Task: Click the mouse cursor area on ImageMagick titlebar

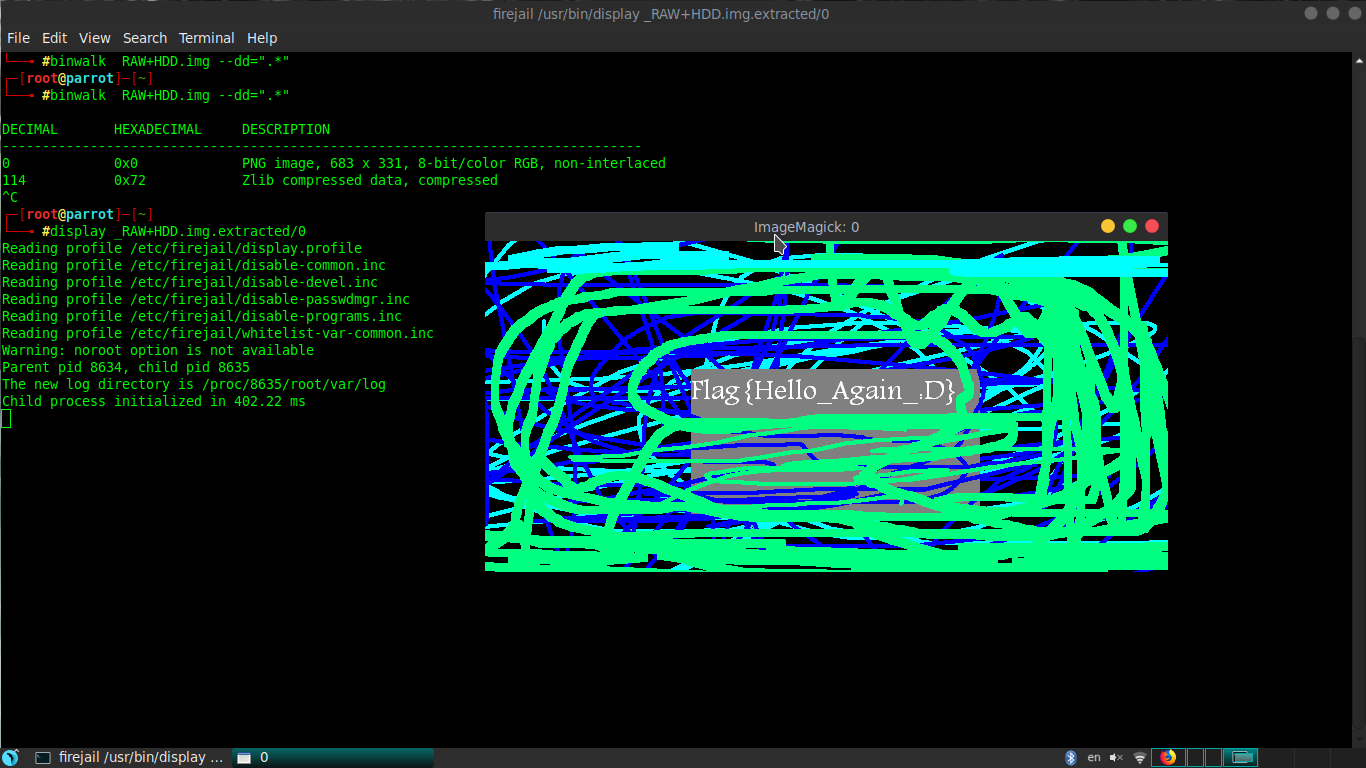Action: click(777, 243)
